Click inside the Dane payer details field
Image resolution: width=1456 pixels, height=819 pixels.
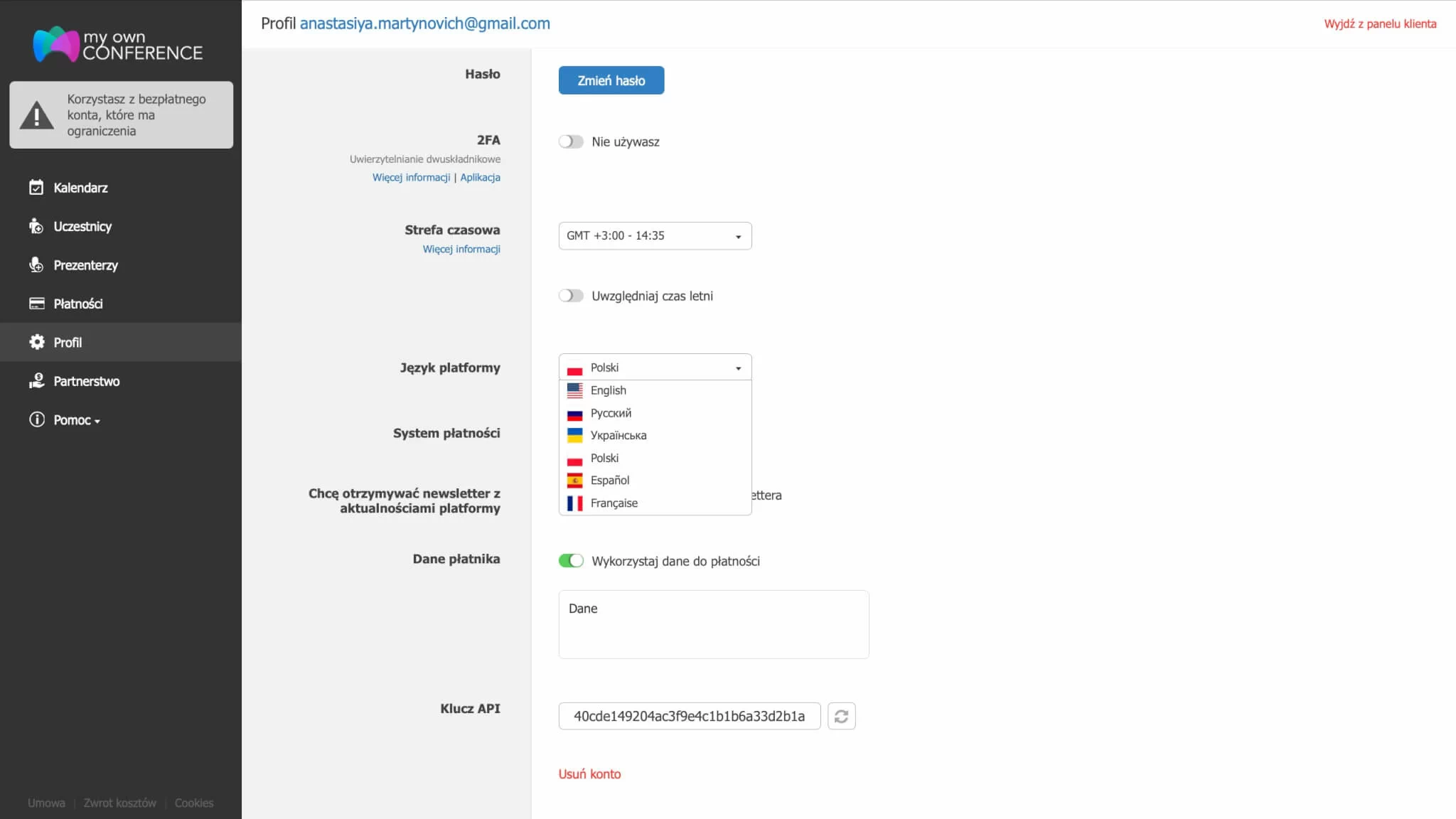coord(712,623)
